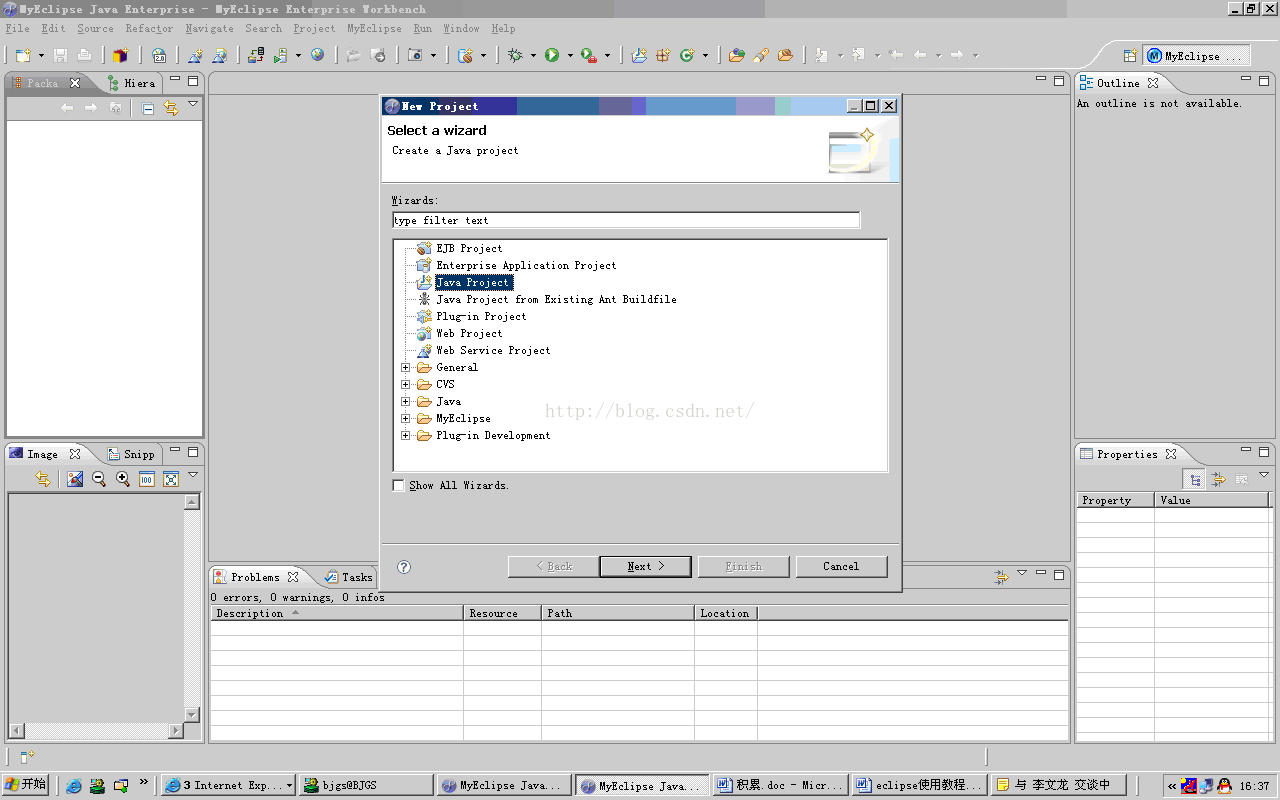Image resolution: width=1280 pixels, height=800 pixels.
Task: Click the camera capture icon in toolbar
Action: [x=416, y=56]
